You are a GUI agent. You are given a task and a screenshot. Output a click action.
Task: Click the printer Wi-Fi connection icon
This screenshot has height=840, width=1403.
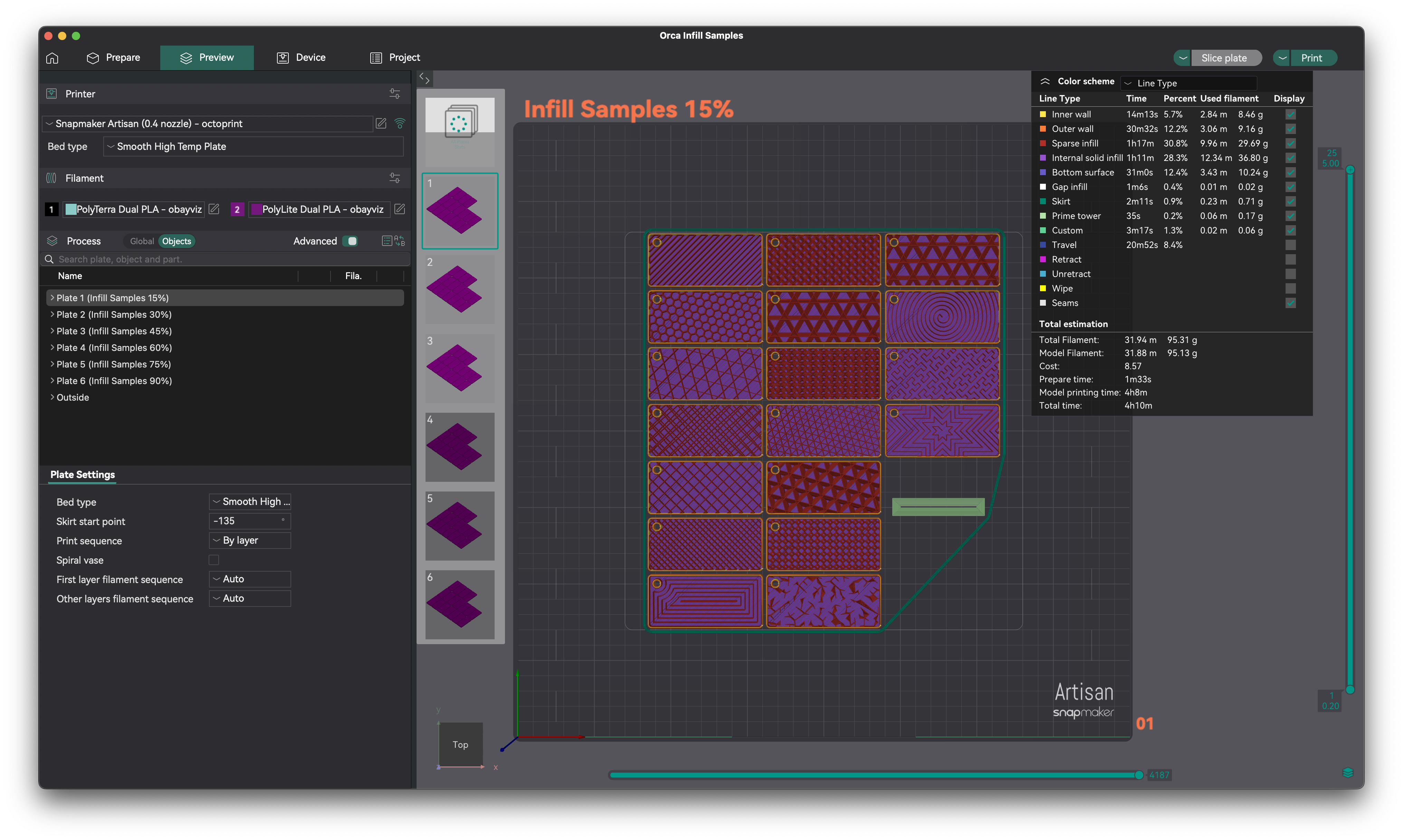point(400,123)
